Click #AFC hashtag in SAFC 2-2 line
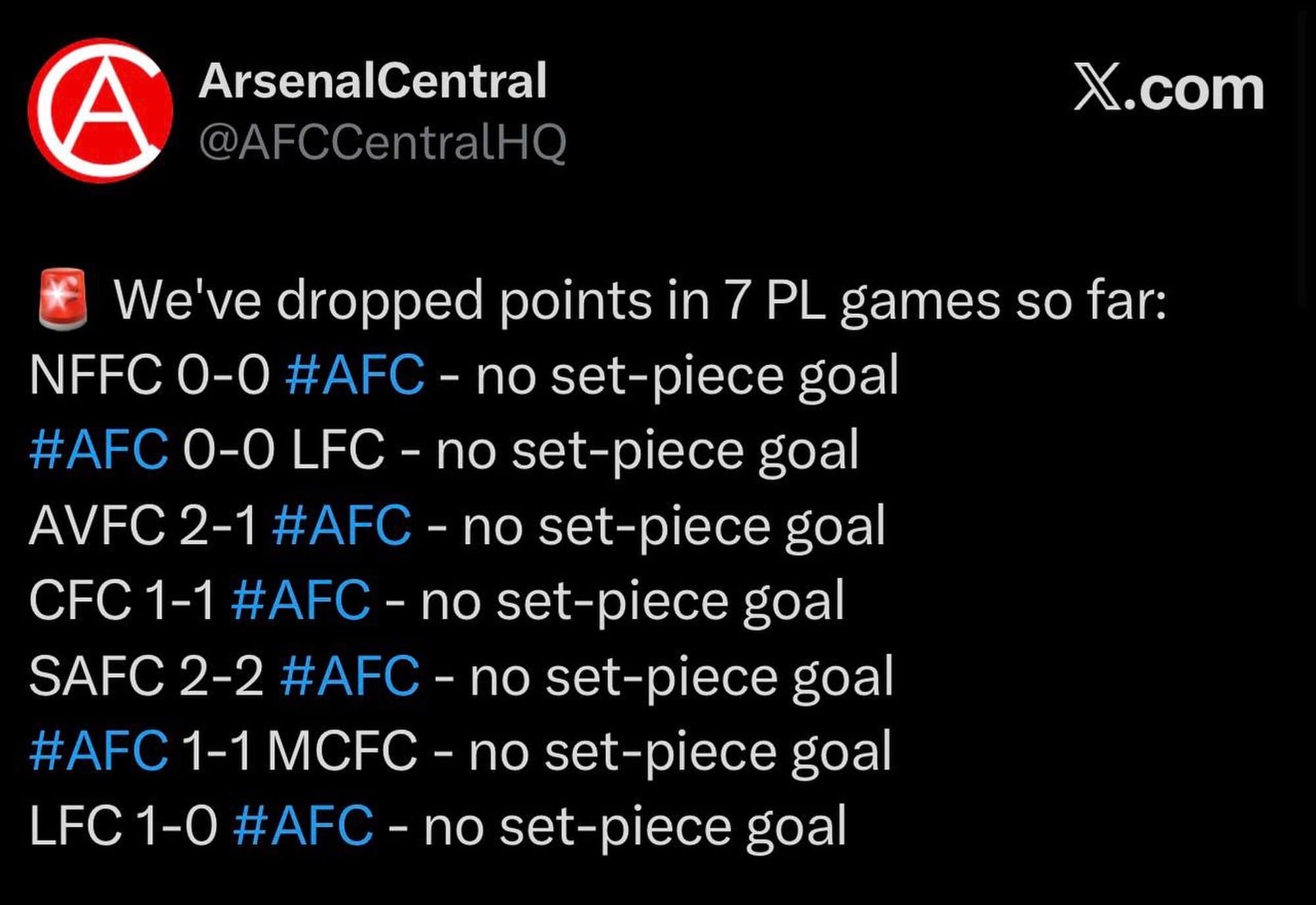The width and height of the screenshot is (1316, 905). (x=349, y=676)
